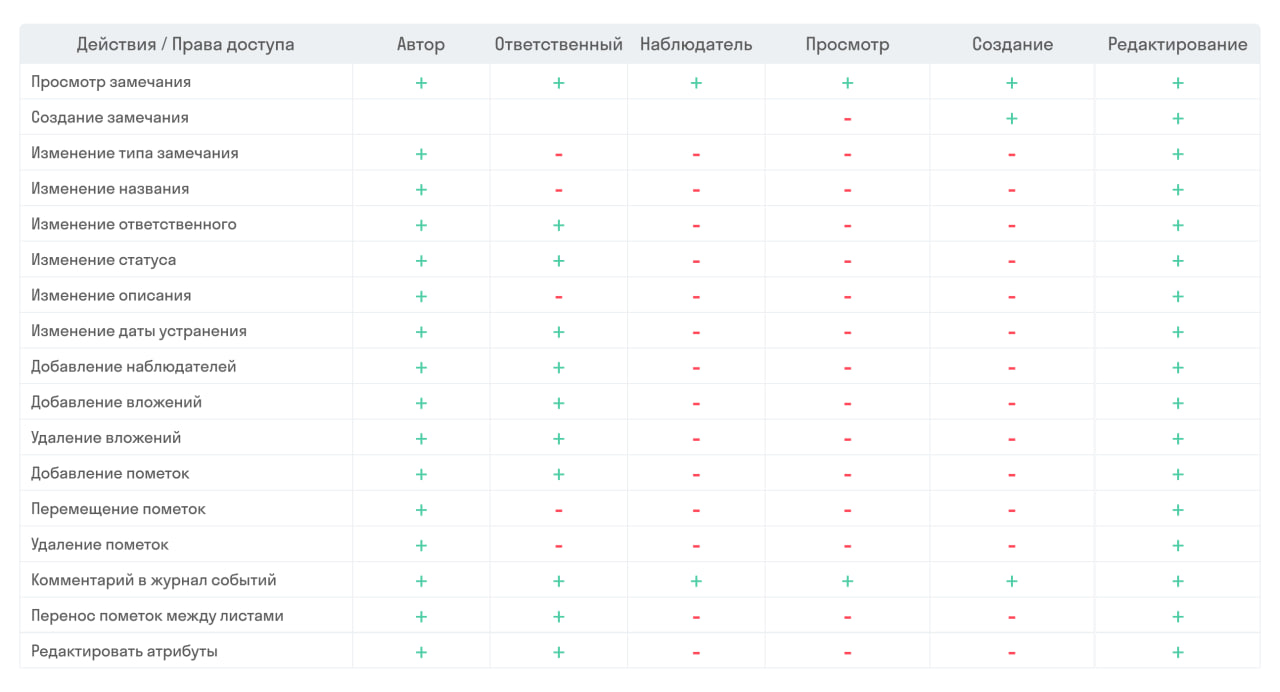Screen dimensions: 1280x692
Task: Select the Ответственный column header
Action: click(558, 44)
